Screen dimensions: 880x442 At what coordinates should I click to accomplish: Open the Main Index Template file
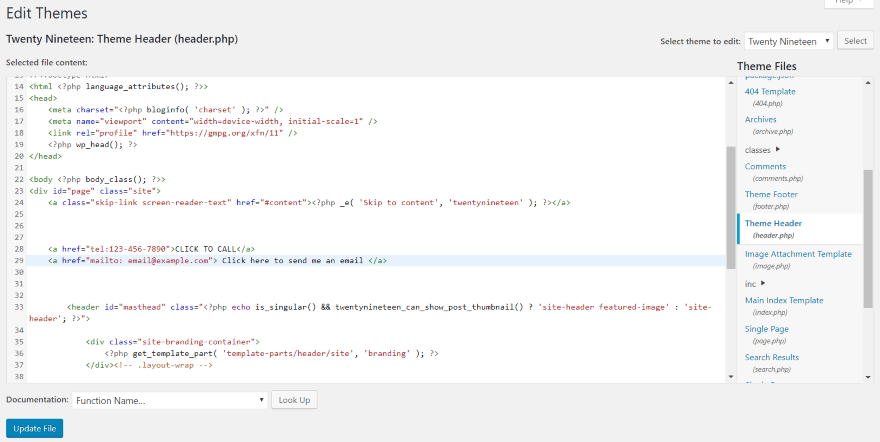(x=784, y=300)
